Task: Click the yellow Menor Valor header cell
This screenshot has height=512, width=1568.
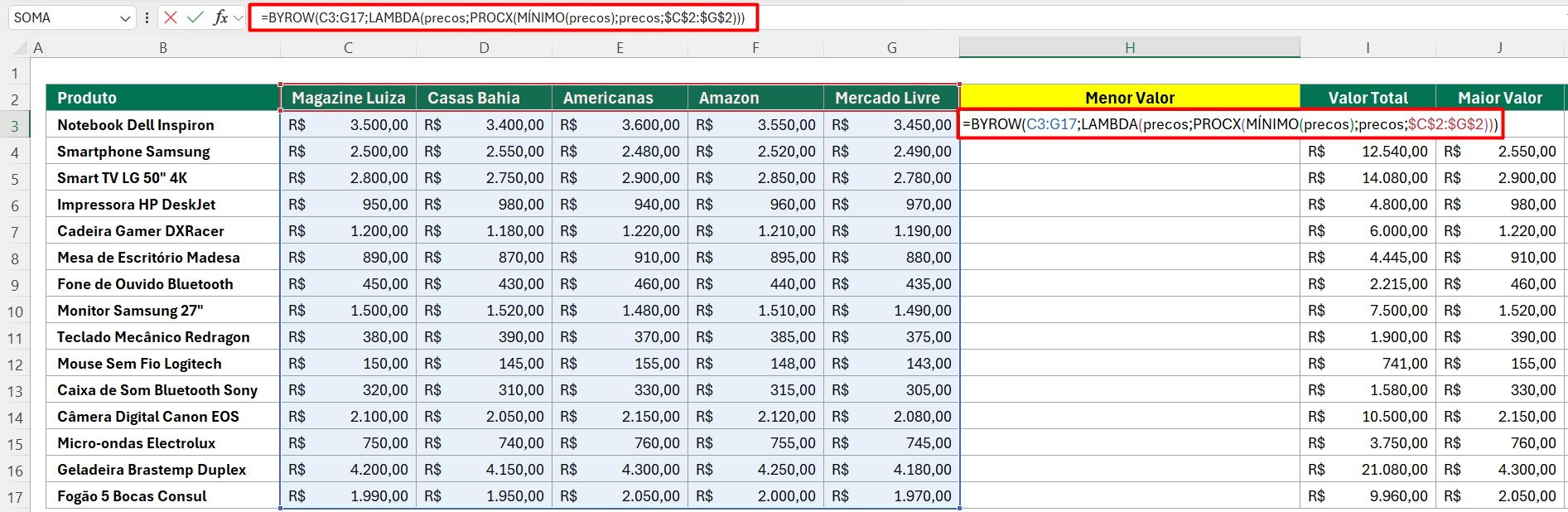Action: click(x=1130, y=98)
